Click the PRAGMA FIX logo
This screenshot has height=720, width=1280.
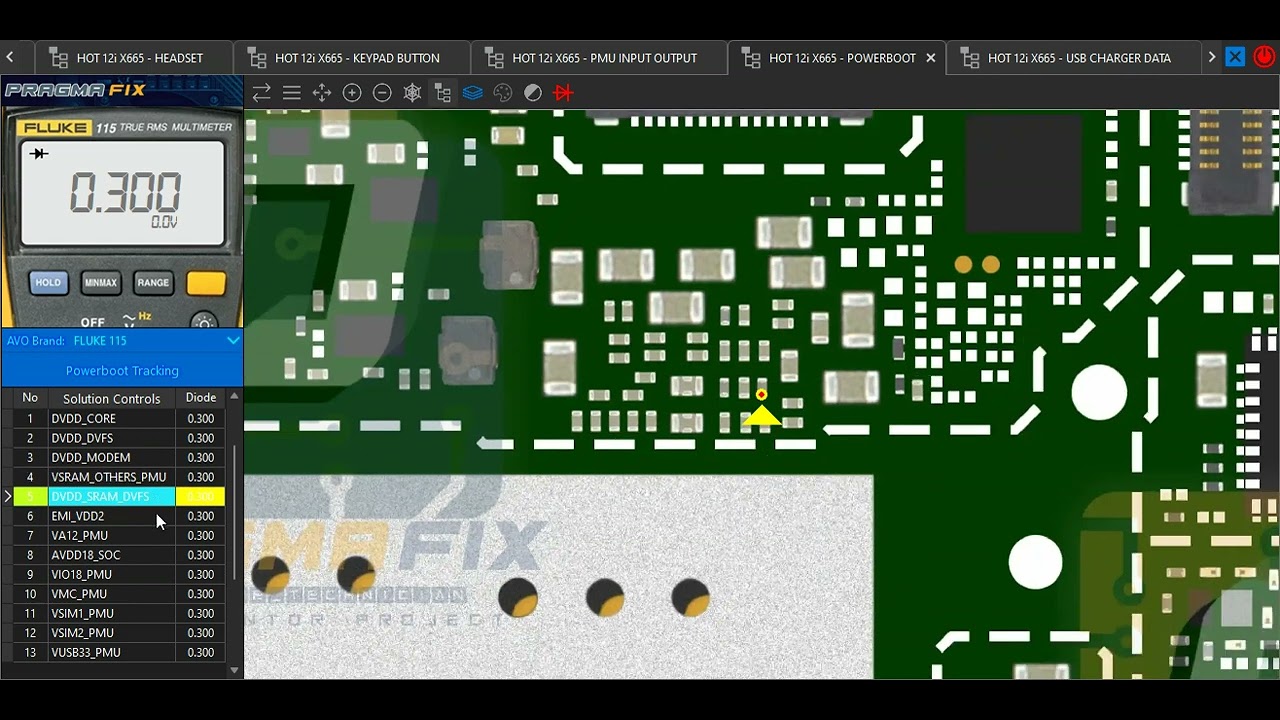pyautogui.click(x=76, y=90)
